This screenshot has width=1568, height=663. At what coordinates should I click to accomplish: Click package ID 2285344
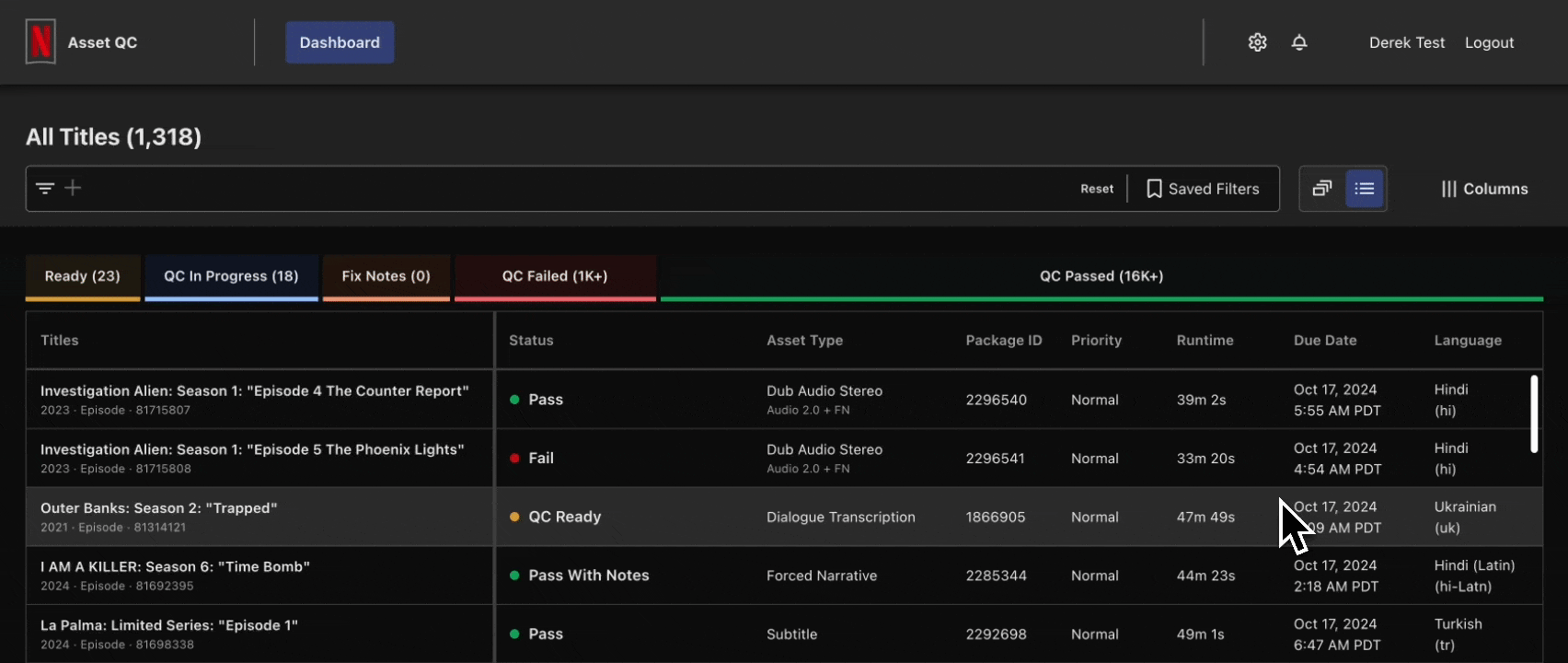click(x=996, y=576)
